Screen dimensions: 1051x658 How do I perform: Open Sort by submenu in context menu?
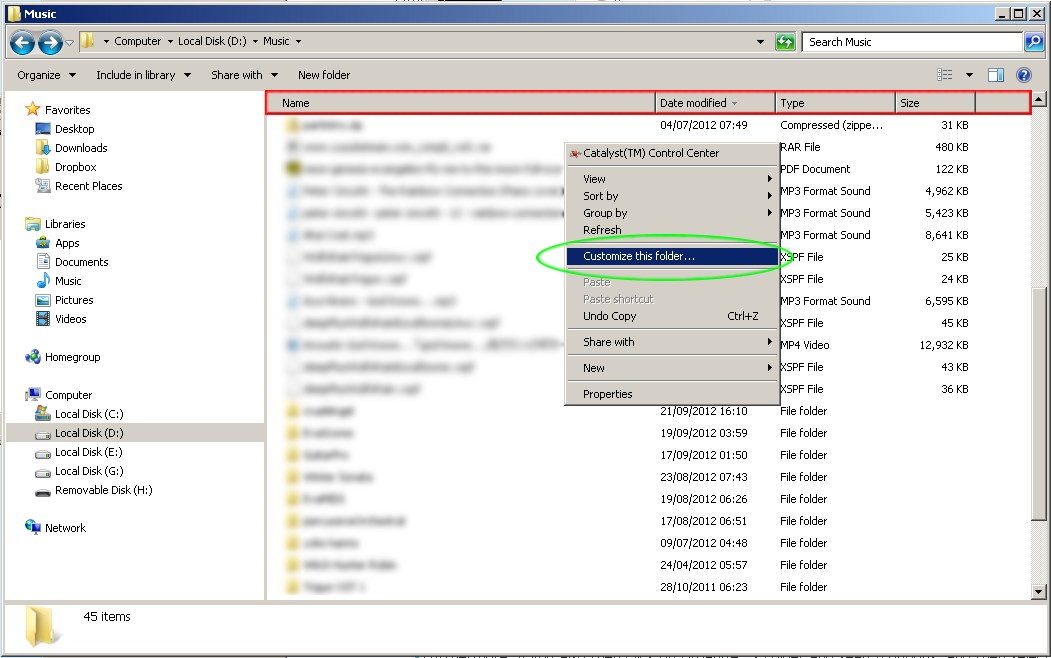[x=601, y=196]
